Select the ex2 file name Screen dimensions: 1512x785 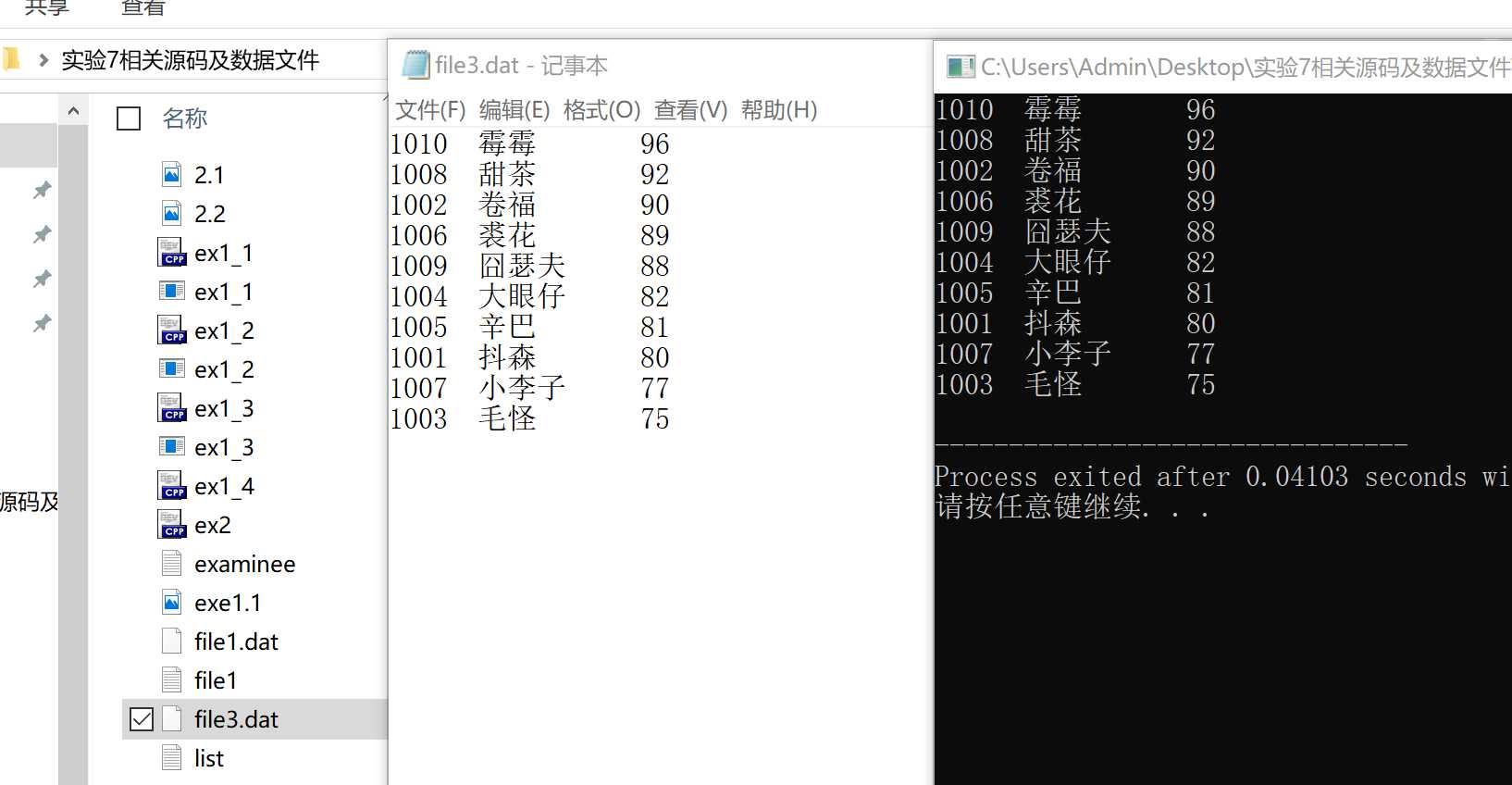(213, 525)
